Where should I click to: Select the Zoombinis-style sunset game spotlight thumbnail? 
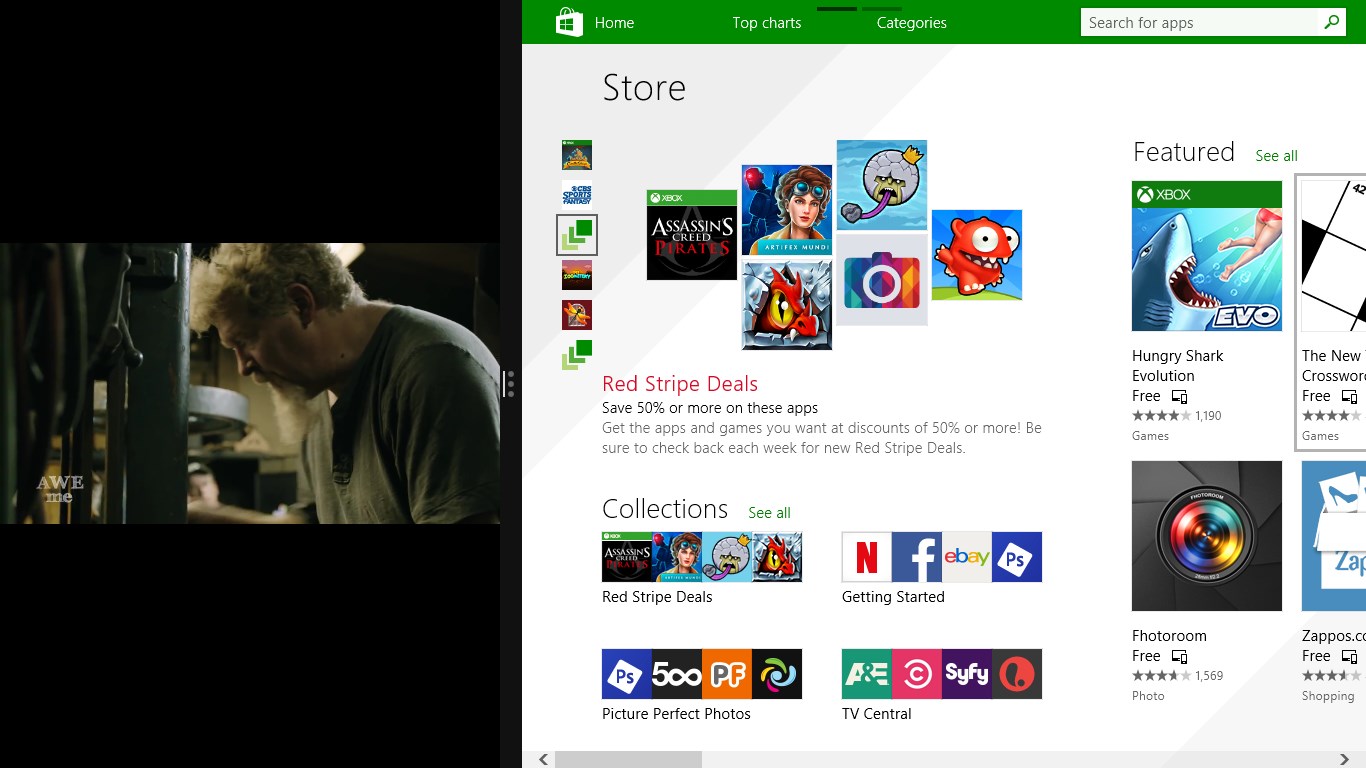tap(577, 275)
